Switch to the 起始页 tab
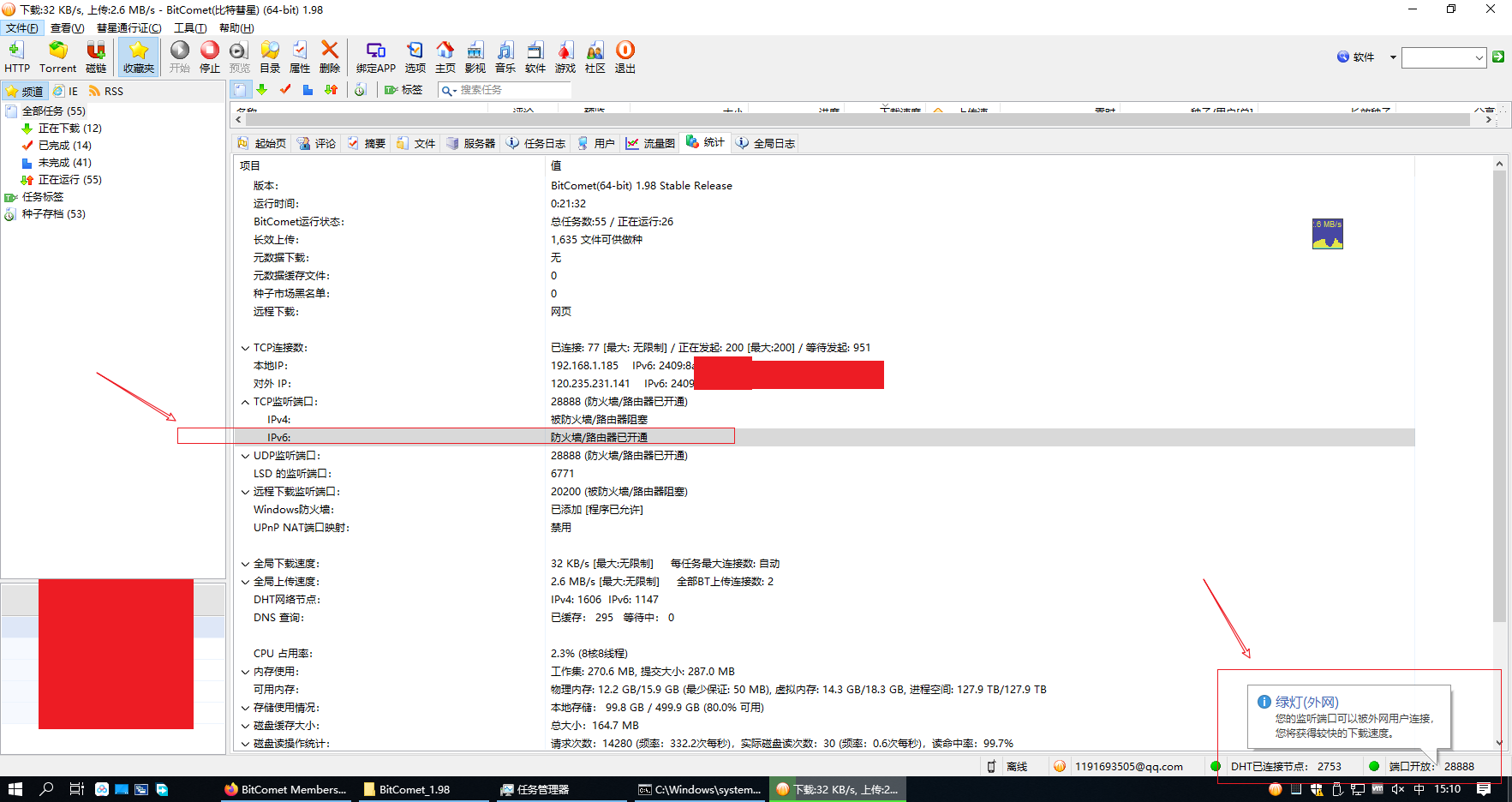Screen dimensions: 1512x802 click(x=261, y=143)
